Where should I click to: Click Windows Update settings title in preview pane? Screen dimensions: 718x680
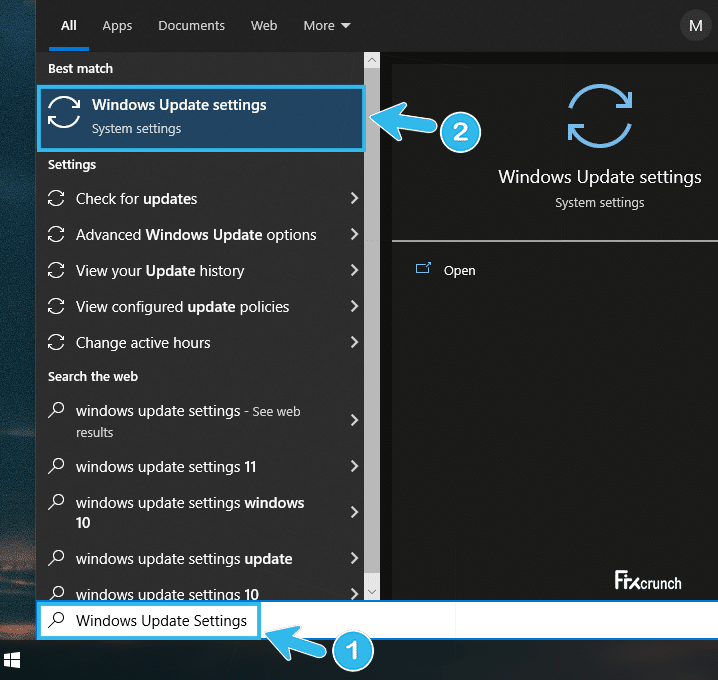coord(599,177)
